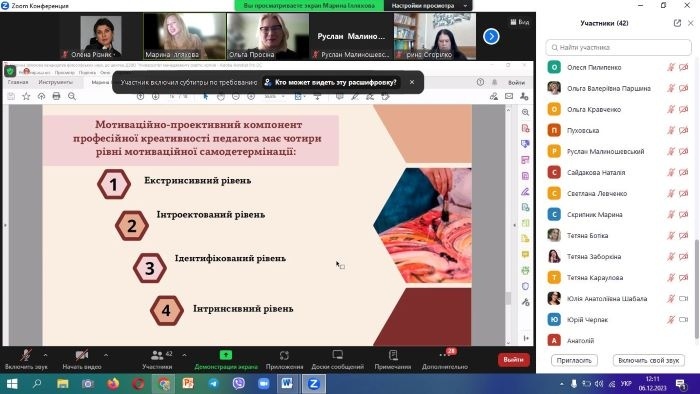The image size is (700, 394).
Task: Click Ольга Кравченко's camera off icon
Action: [683, 109]
